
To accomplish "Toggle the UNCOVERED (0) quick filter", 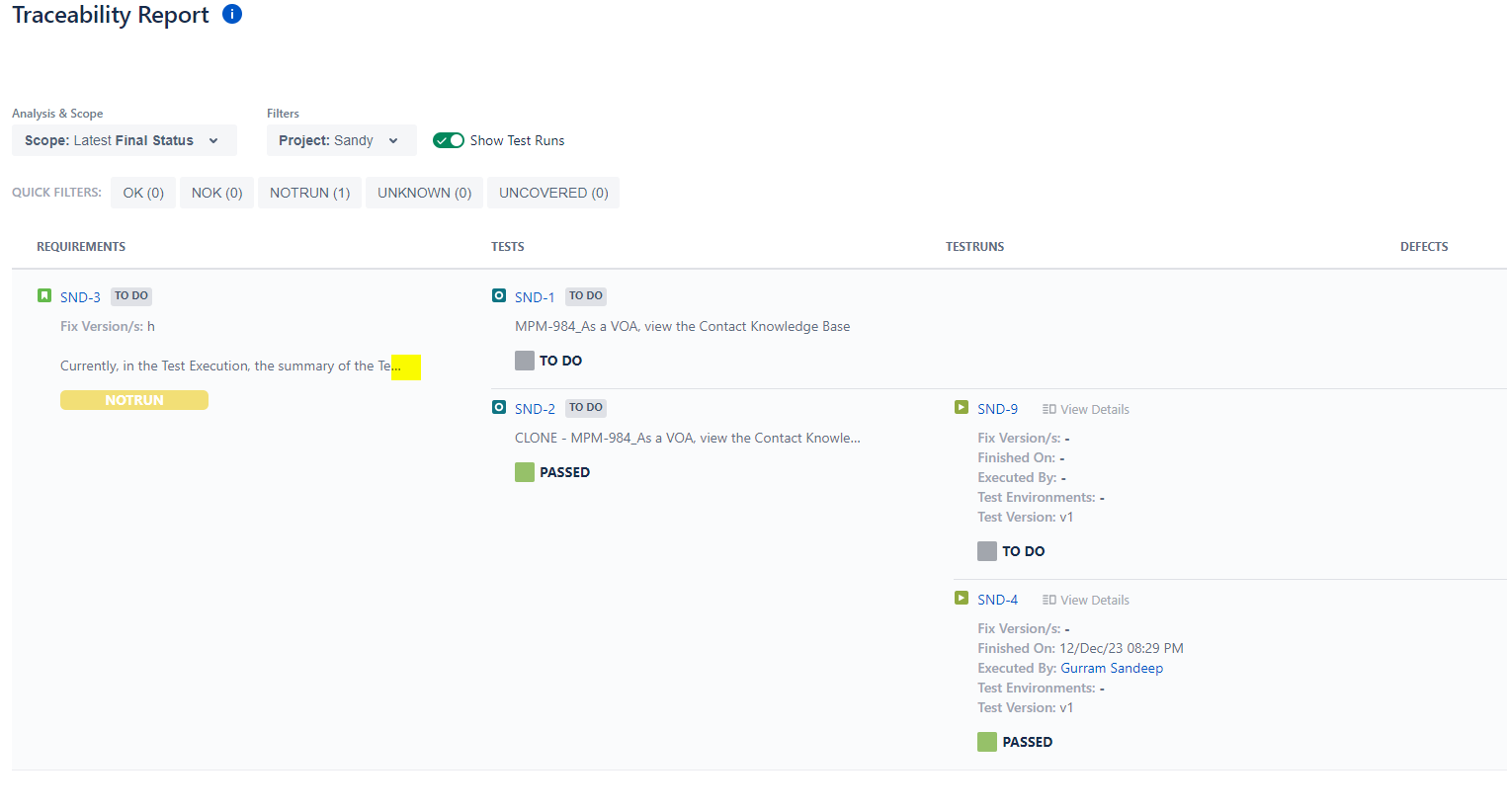I will pos(553,193).
